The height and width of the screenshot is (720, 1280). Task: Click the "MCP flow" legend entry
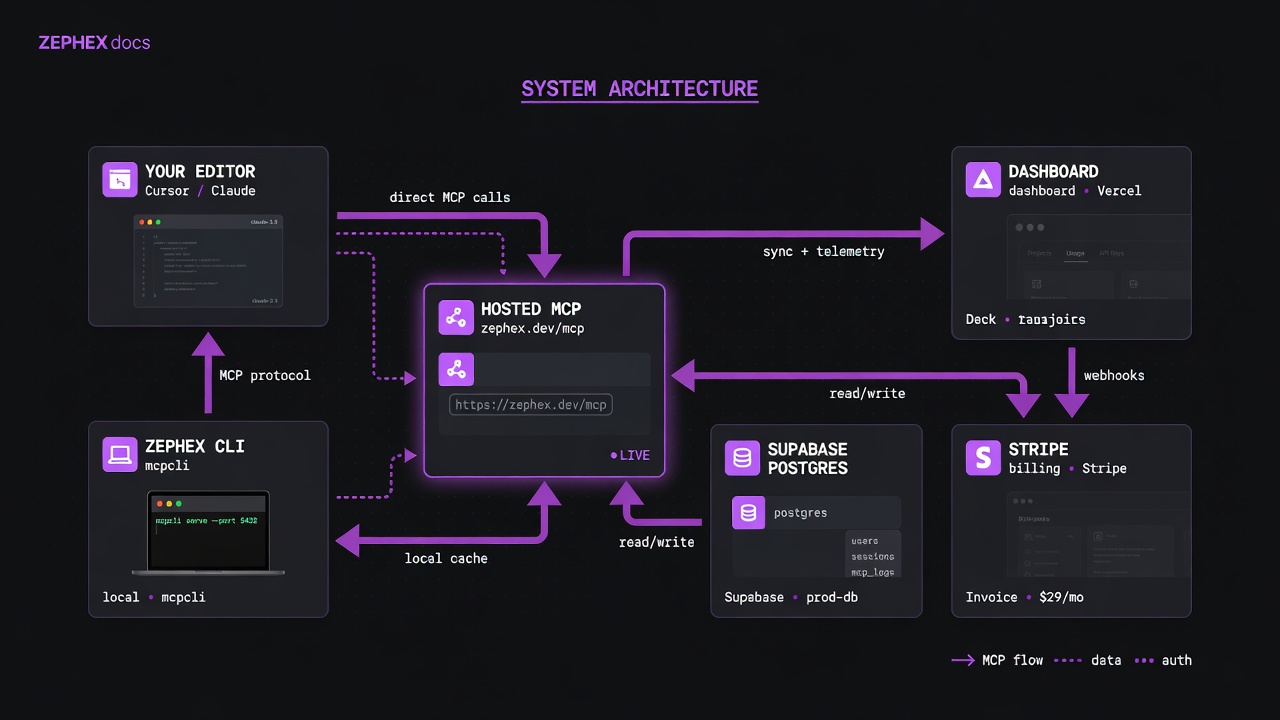point(997,660)
